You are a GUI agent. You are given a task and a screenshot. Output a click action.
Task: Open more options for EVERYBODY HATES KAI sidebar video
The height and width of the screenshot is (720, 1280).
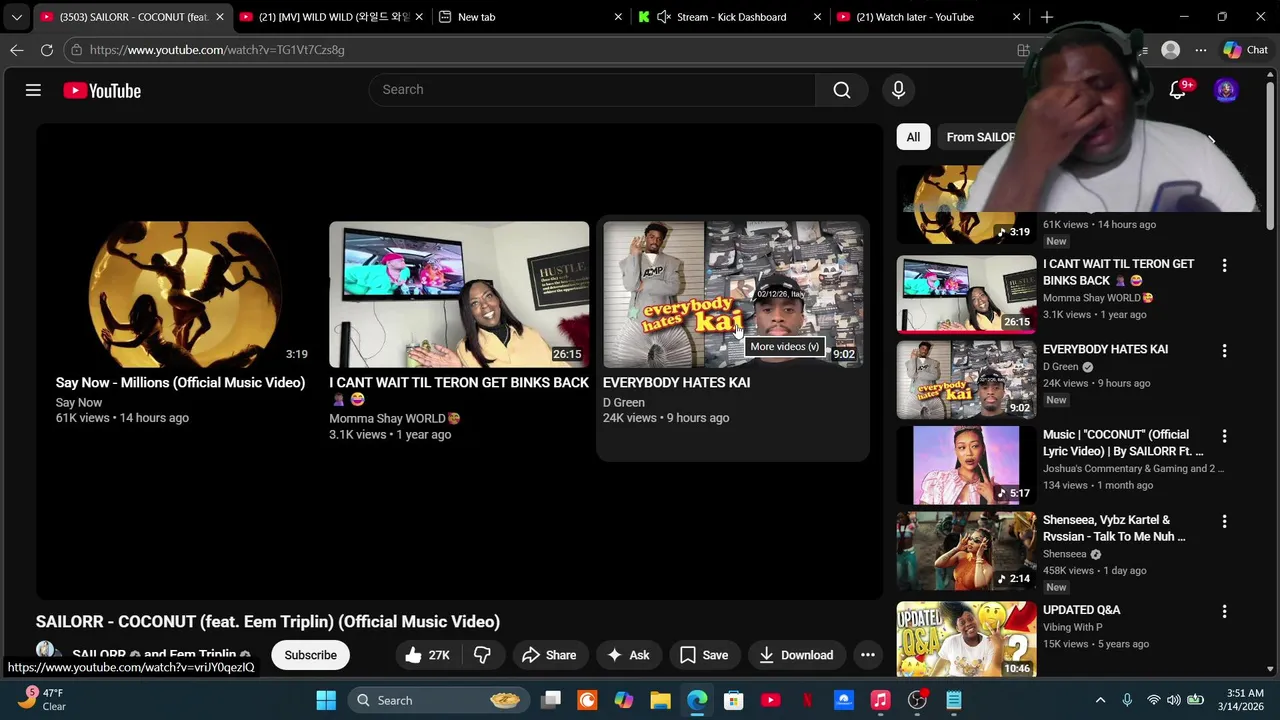1224,351
